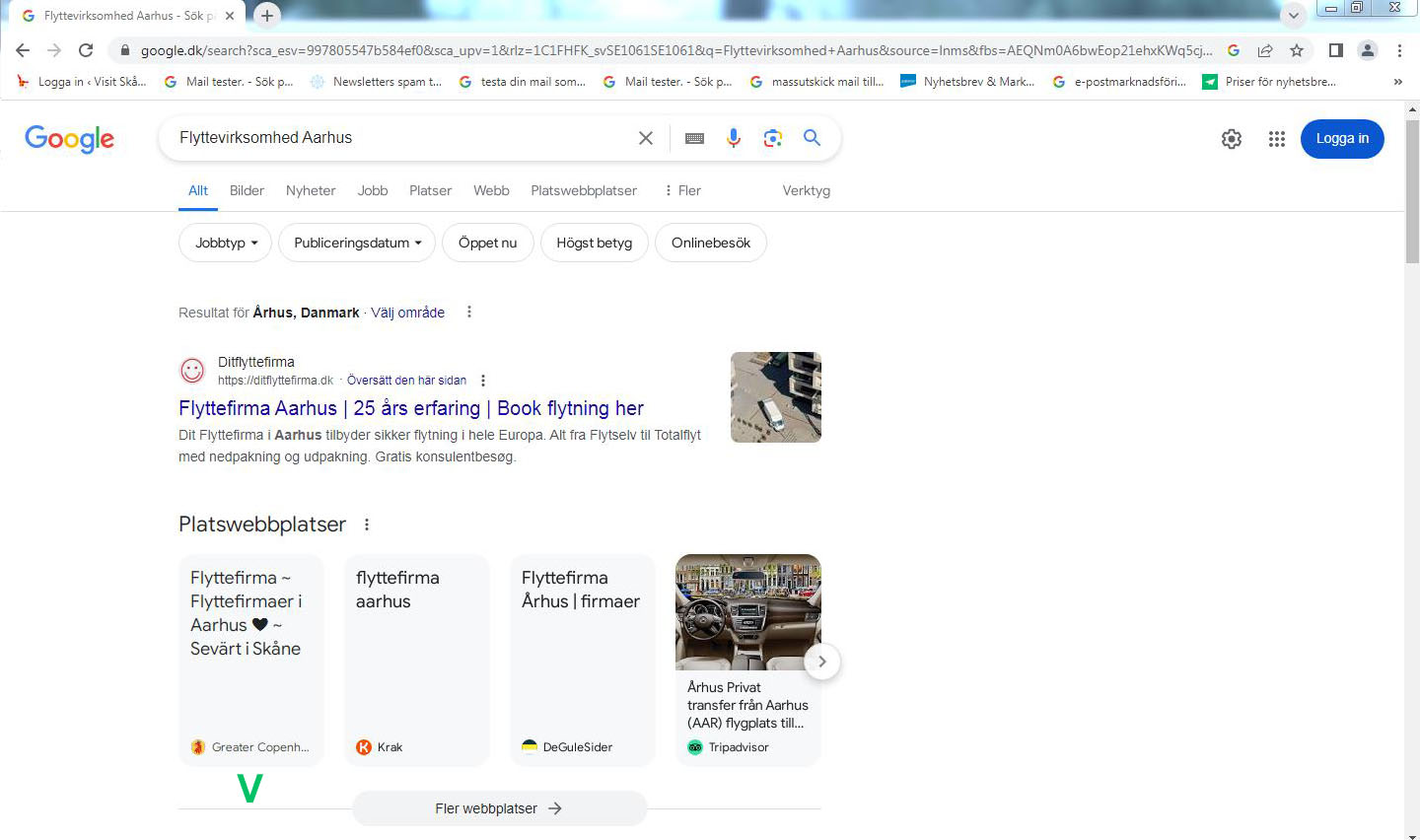Select the Allt results tab
Viewport: 1420px width, 840px height.
[198, 190]
